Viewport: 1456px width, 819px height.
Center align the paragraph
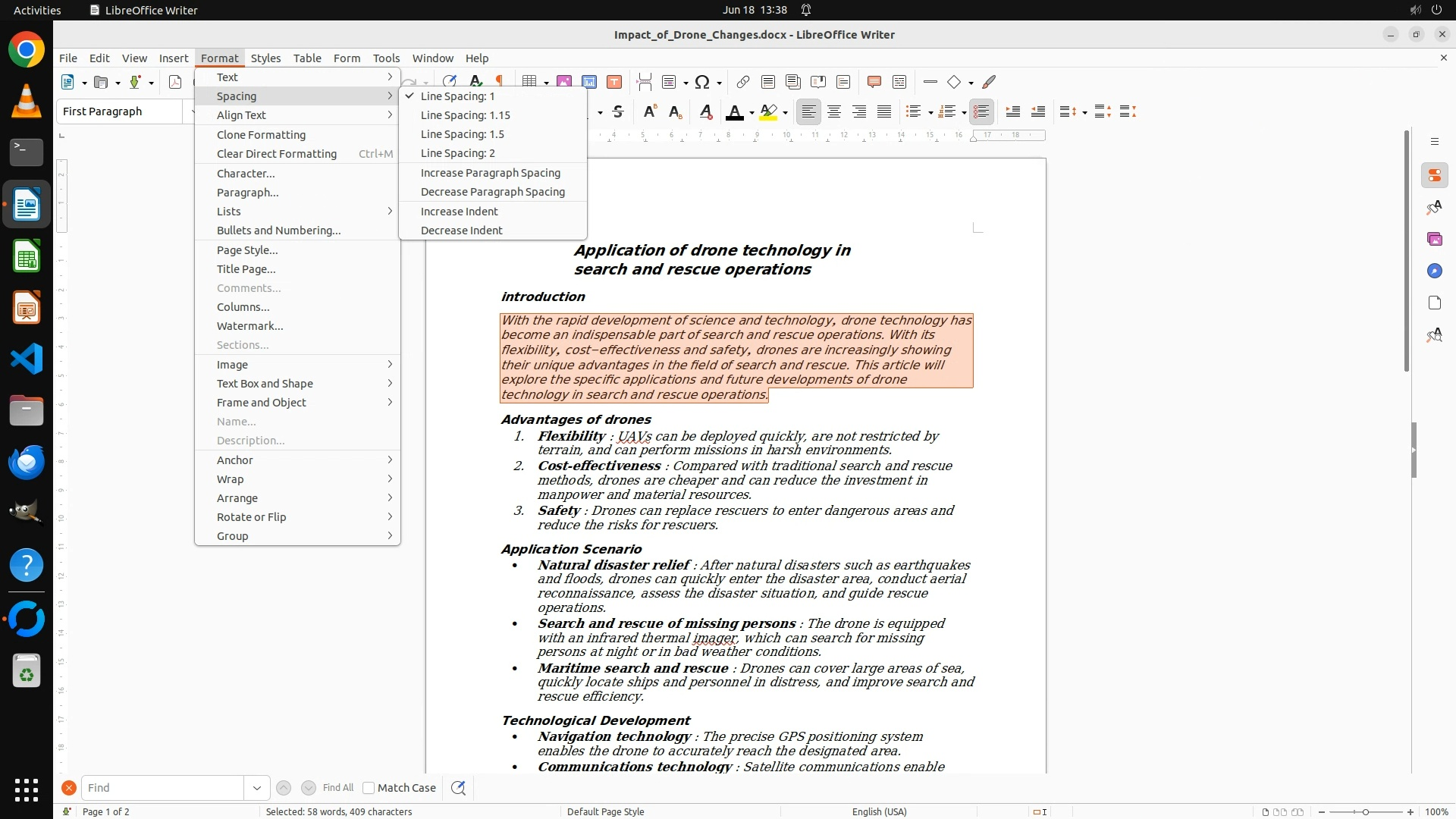[x=834, y=112]
